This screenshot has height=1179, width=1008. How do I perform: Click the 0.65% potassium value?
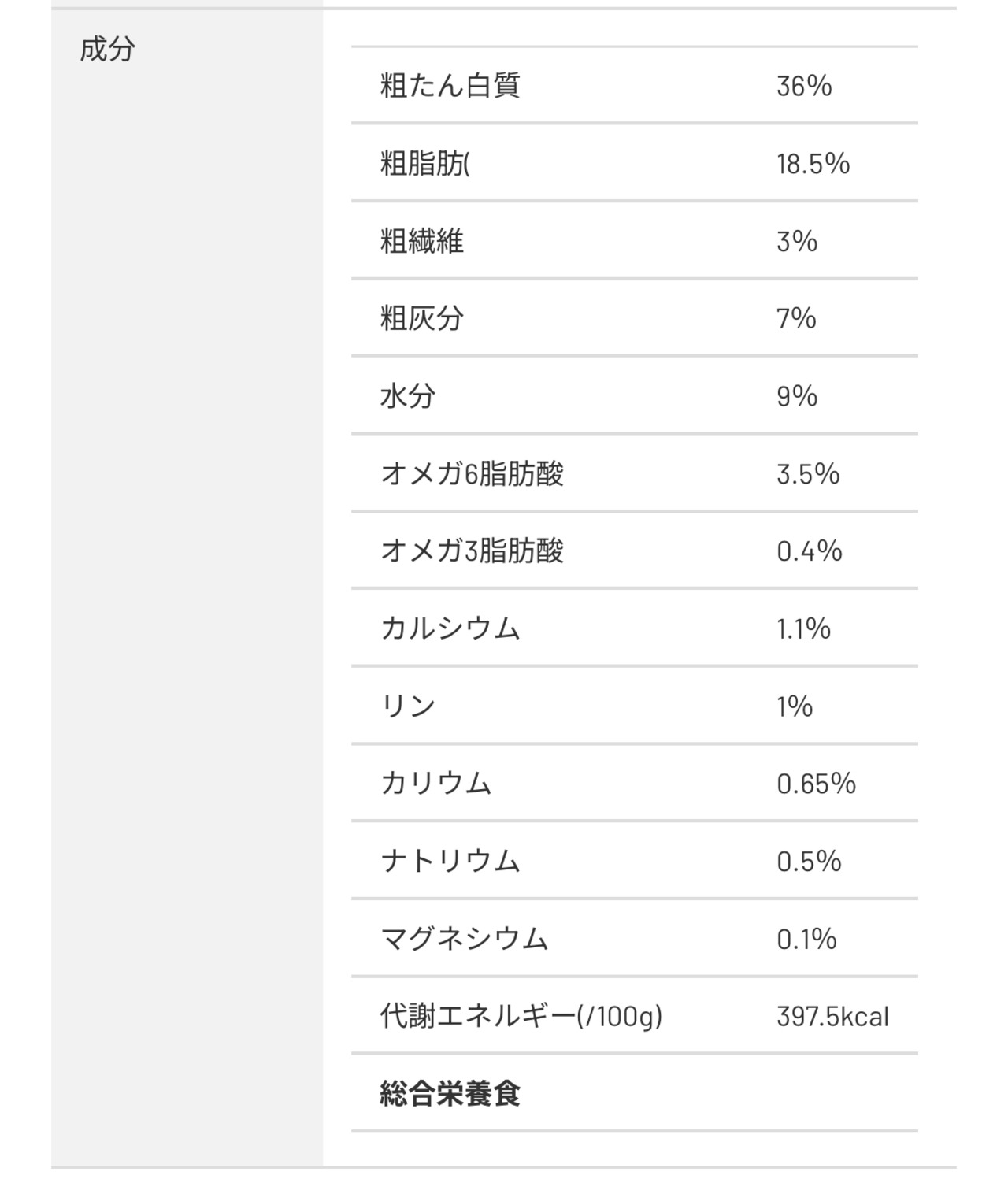pyautogui.click(x=816, y=784)
